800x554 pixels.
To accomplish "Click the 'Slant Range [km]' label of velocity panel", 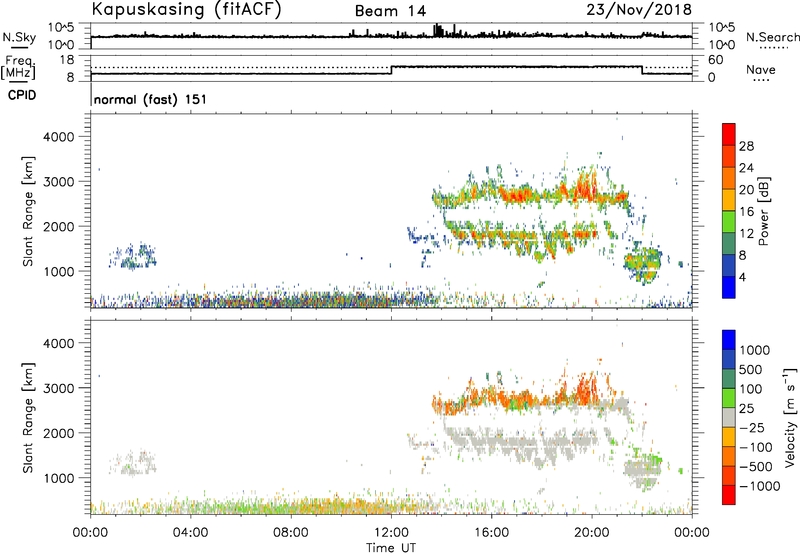I will click(x=28, y=418).
